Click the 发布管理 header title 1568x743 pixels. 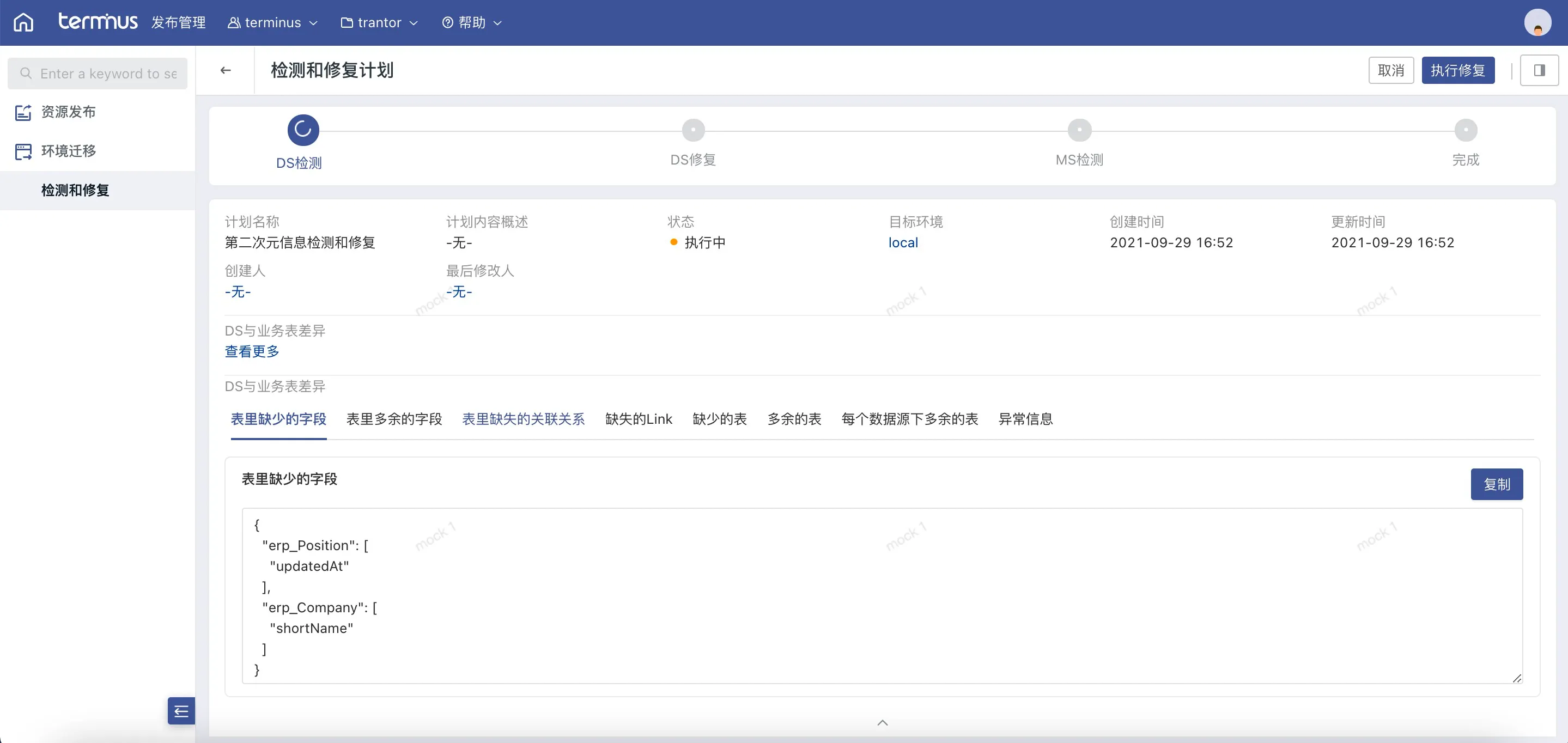178,22
